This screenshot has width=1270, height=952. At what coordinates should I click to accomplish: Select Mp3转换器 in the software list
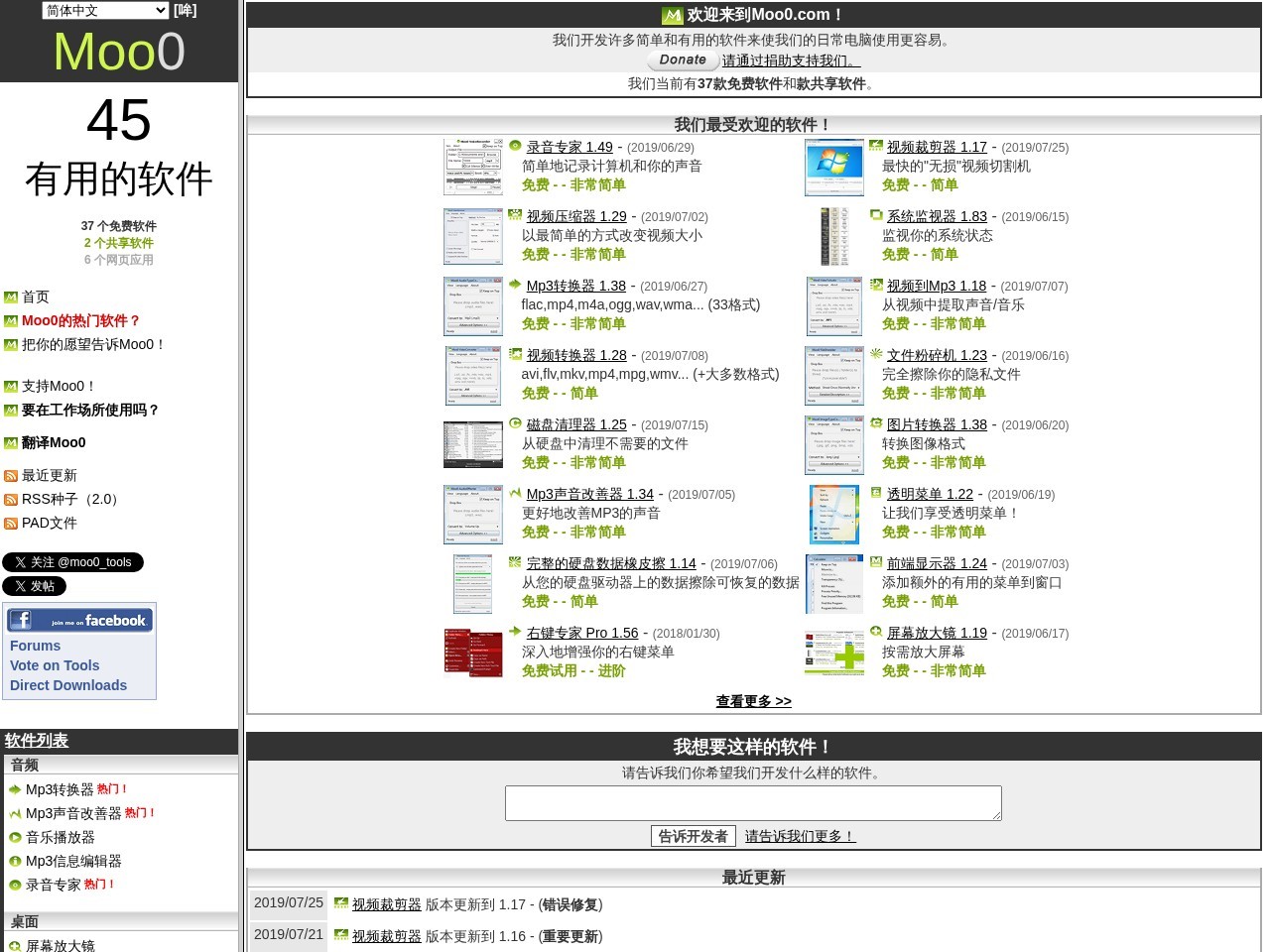(x=60, y=789)
